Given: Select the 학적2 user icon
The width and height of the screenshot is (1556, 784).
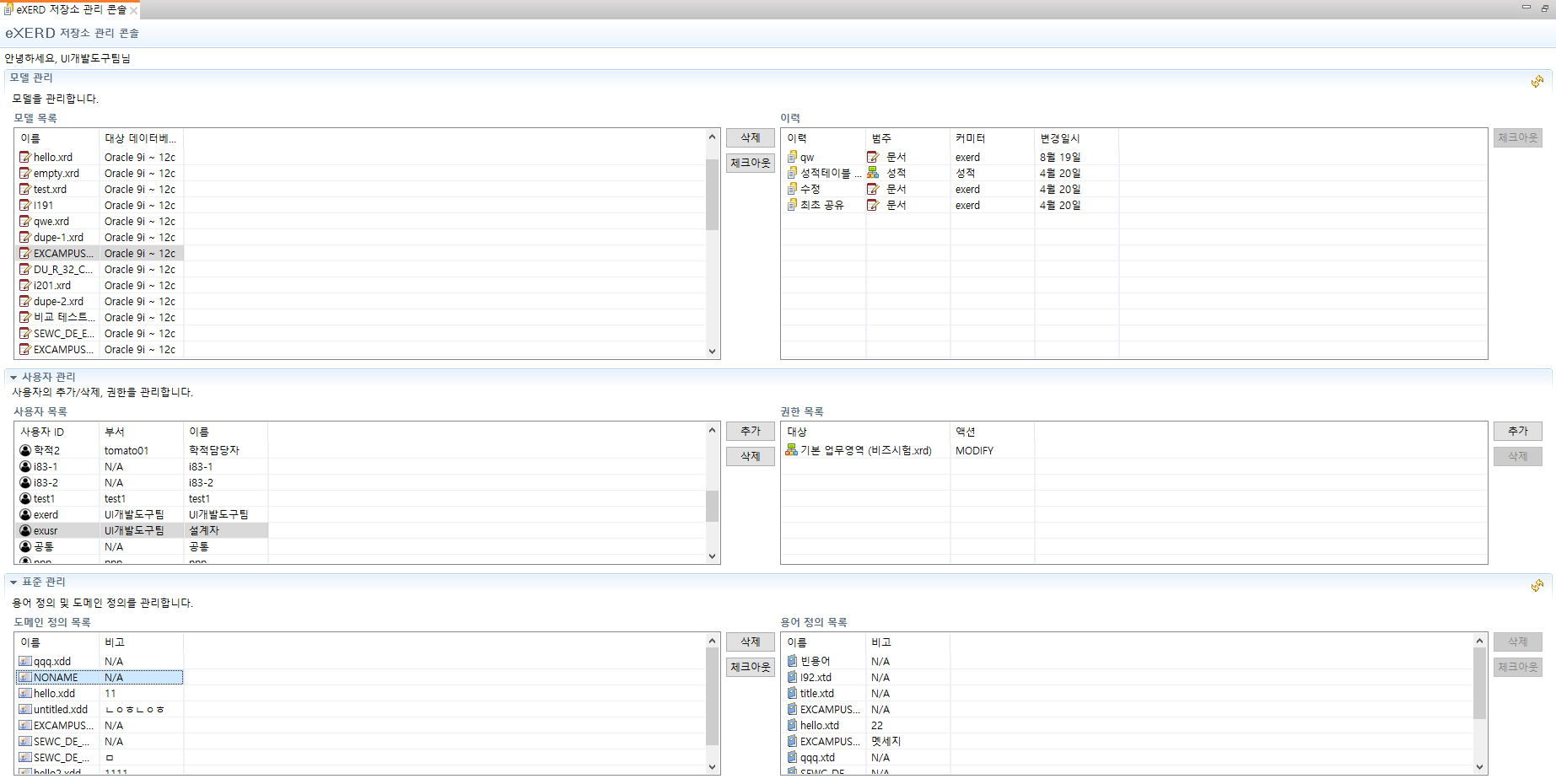Looking at the screenshot, I should pos(25,450).
